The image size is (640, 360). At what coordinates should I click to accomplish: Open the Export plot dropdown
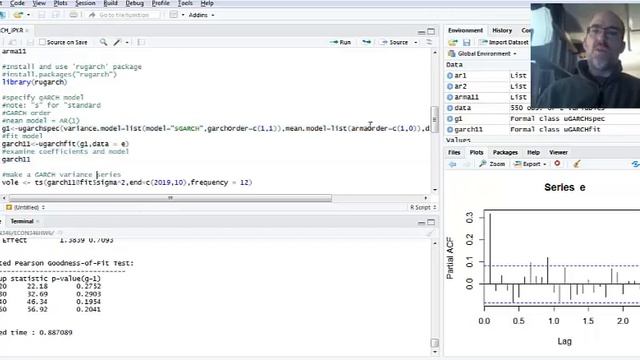(x=531, y=164)
